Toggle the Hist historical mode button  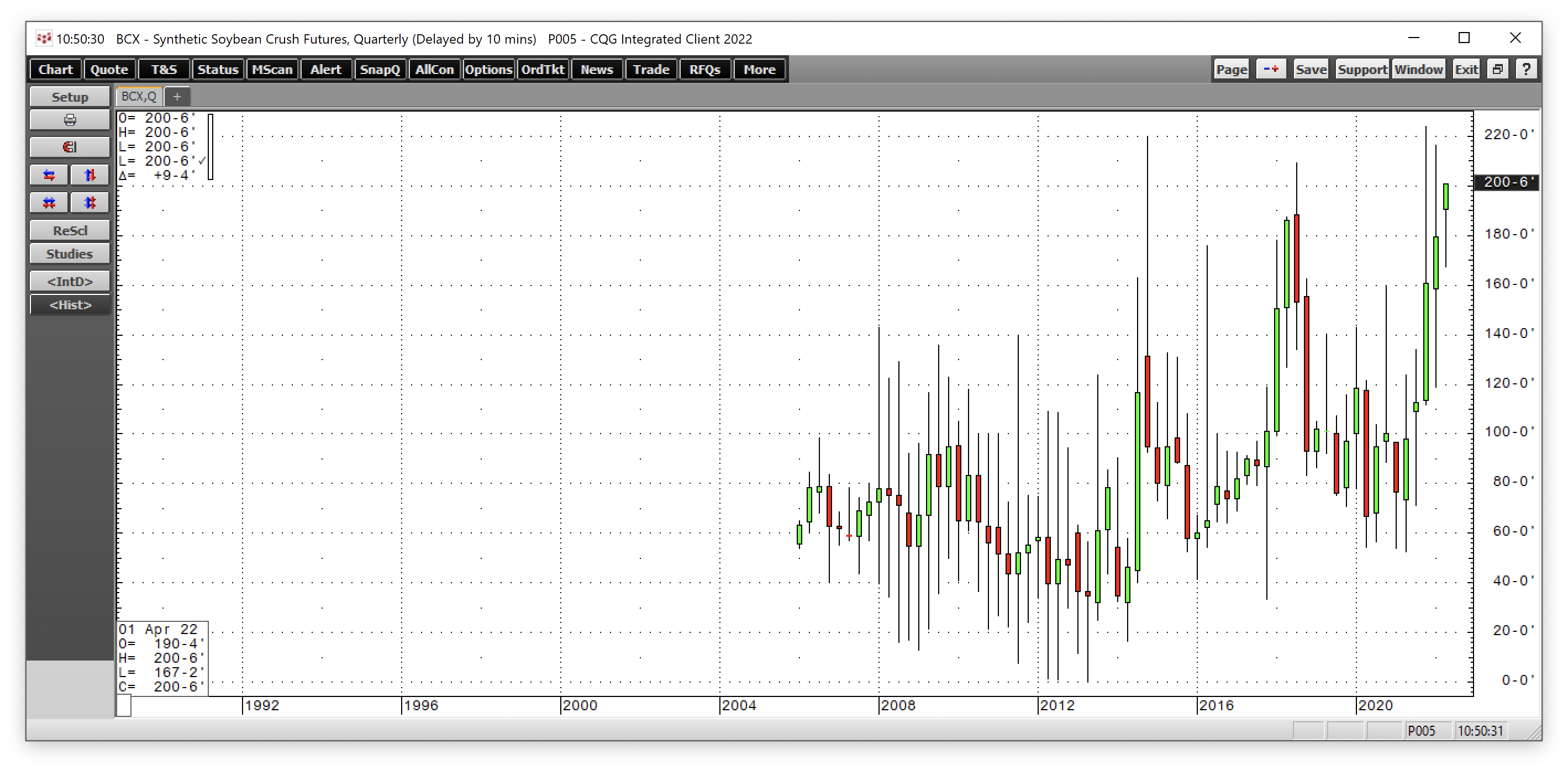[x=70, y=305]
